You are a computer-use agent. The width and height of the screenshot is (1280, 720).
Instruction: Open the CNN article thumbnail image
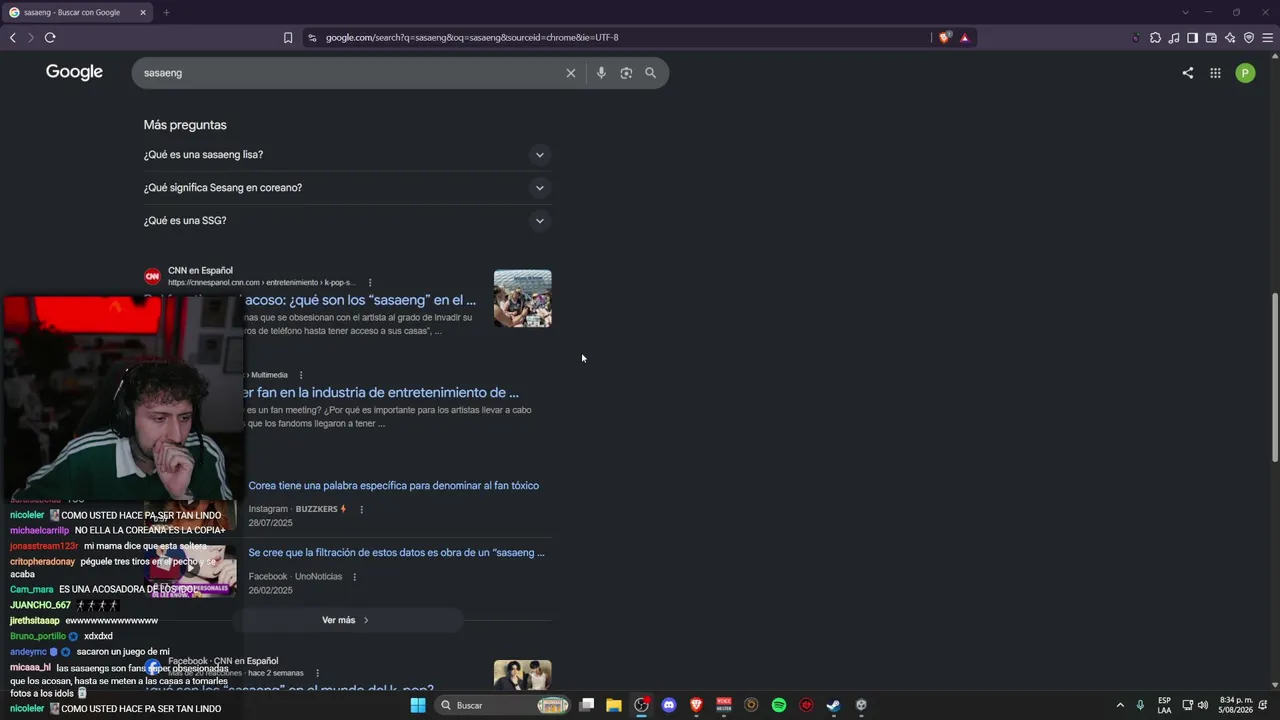[x=523, y=298]
